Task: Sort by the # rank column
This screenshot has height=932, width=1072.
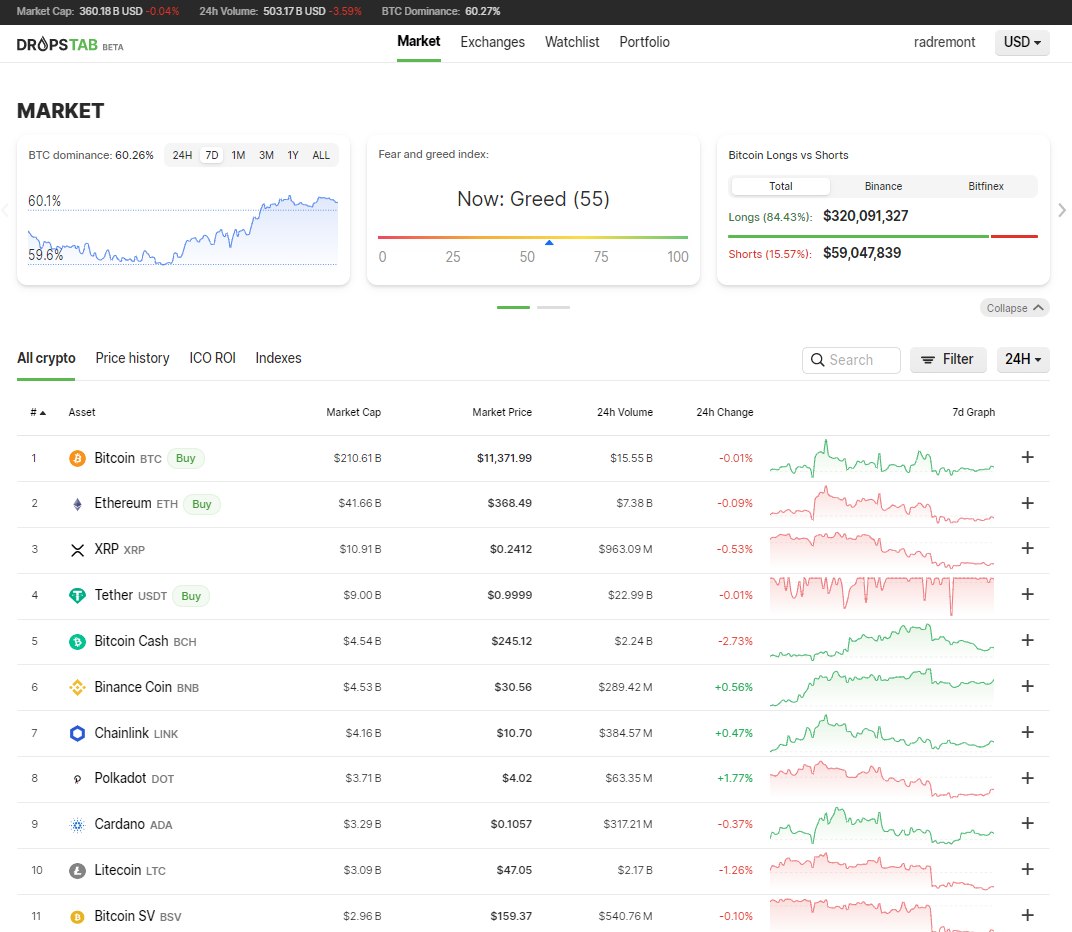Action: [x=38, y=412]
